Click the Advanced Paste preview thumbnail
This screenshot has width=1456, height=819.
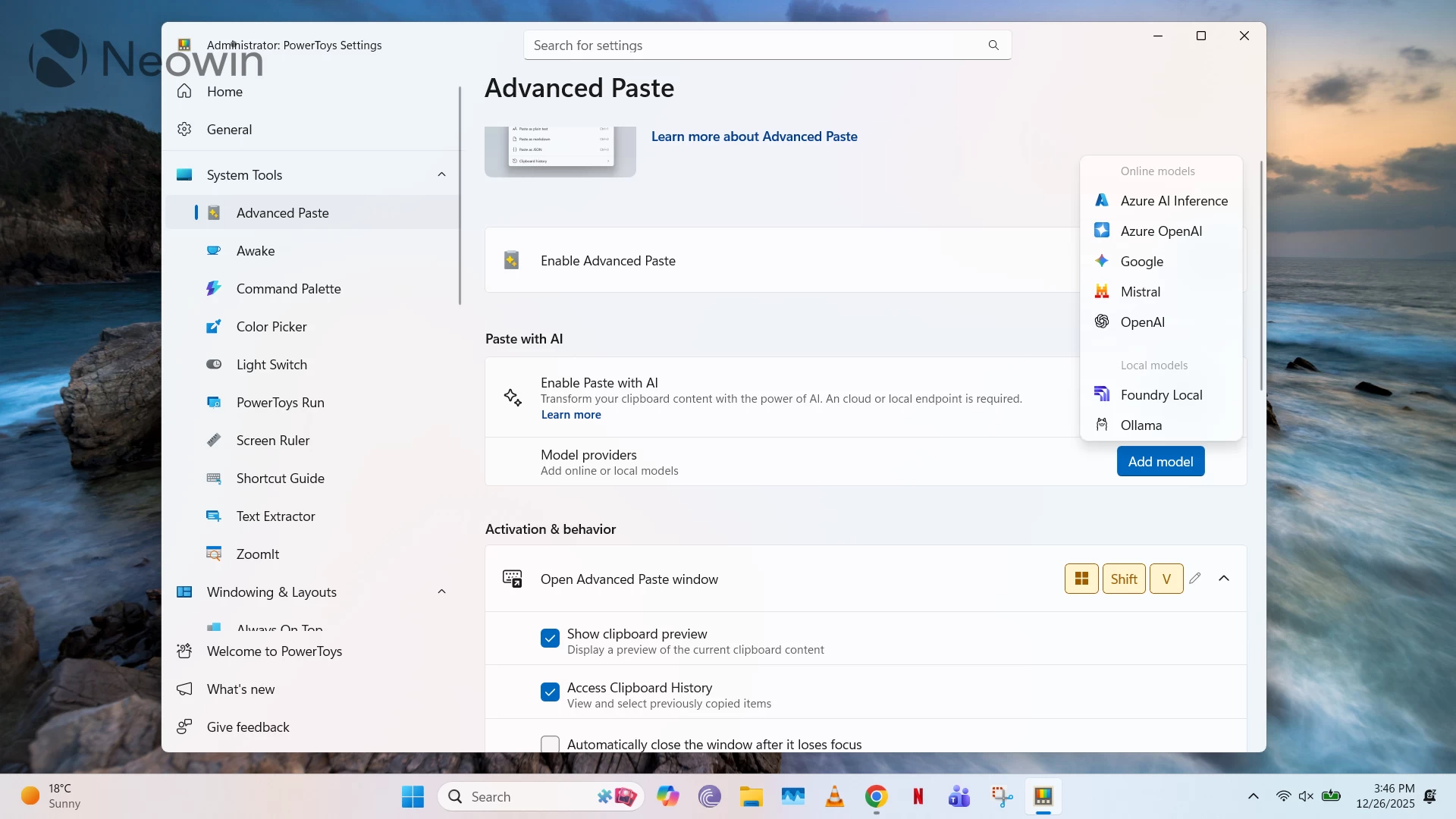pyautogui.click(x=560, y=152)
